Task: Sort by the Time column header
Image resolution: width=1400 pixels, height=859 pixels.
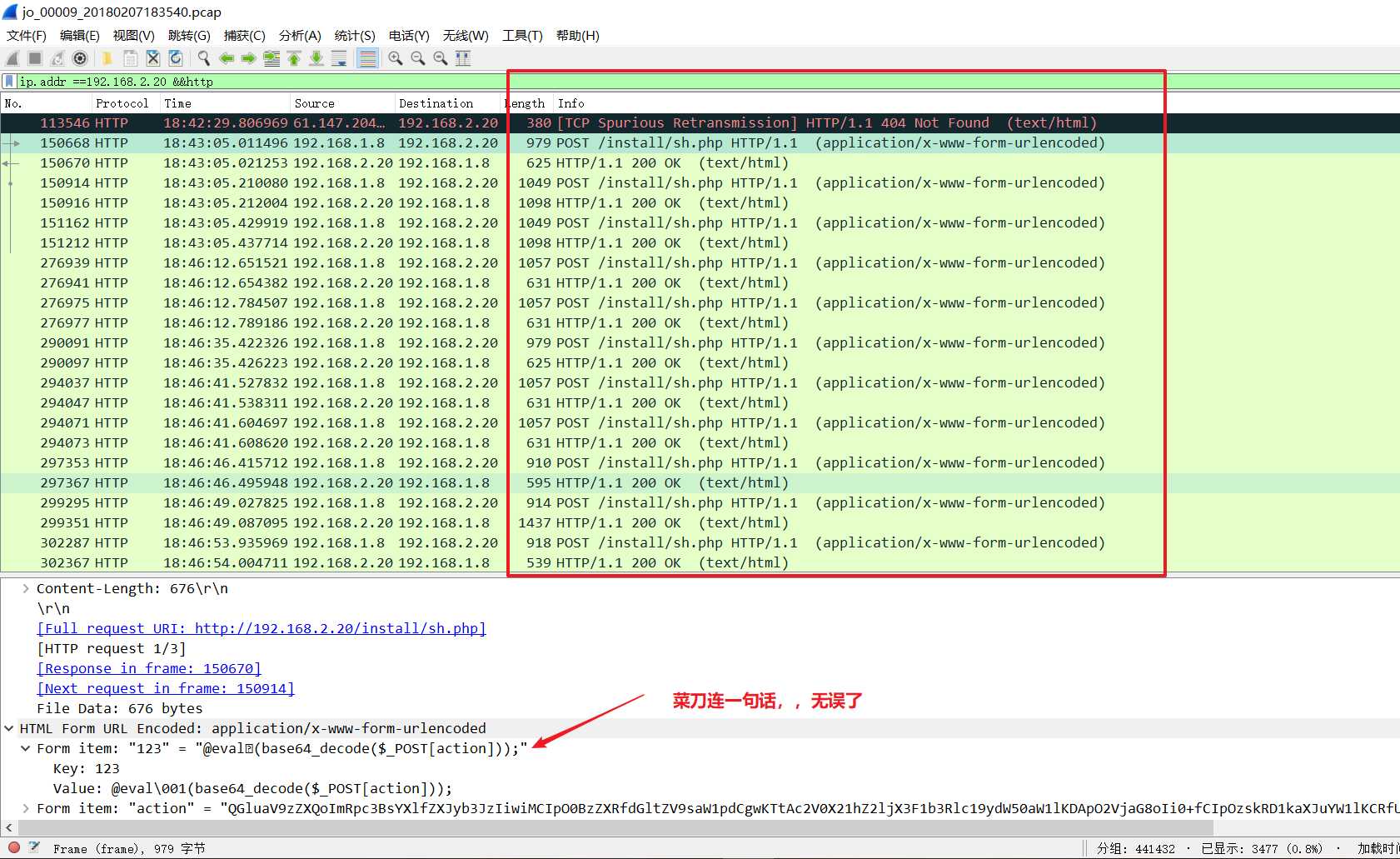Action: (224, 103)
